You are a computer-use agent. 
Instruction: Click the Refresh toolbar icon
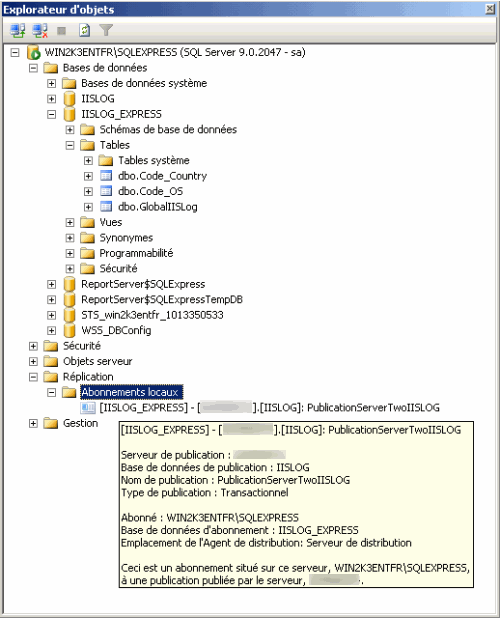tap(84, 30)
